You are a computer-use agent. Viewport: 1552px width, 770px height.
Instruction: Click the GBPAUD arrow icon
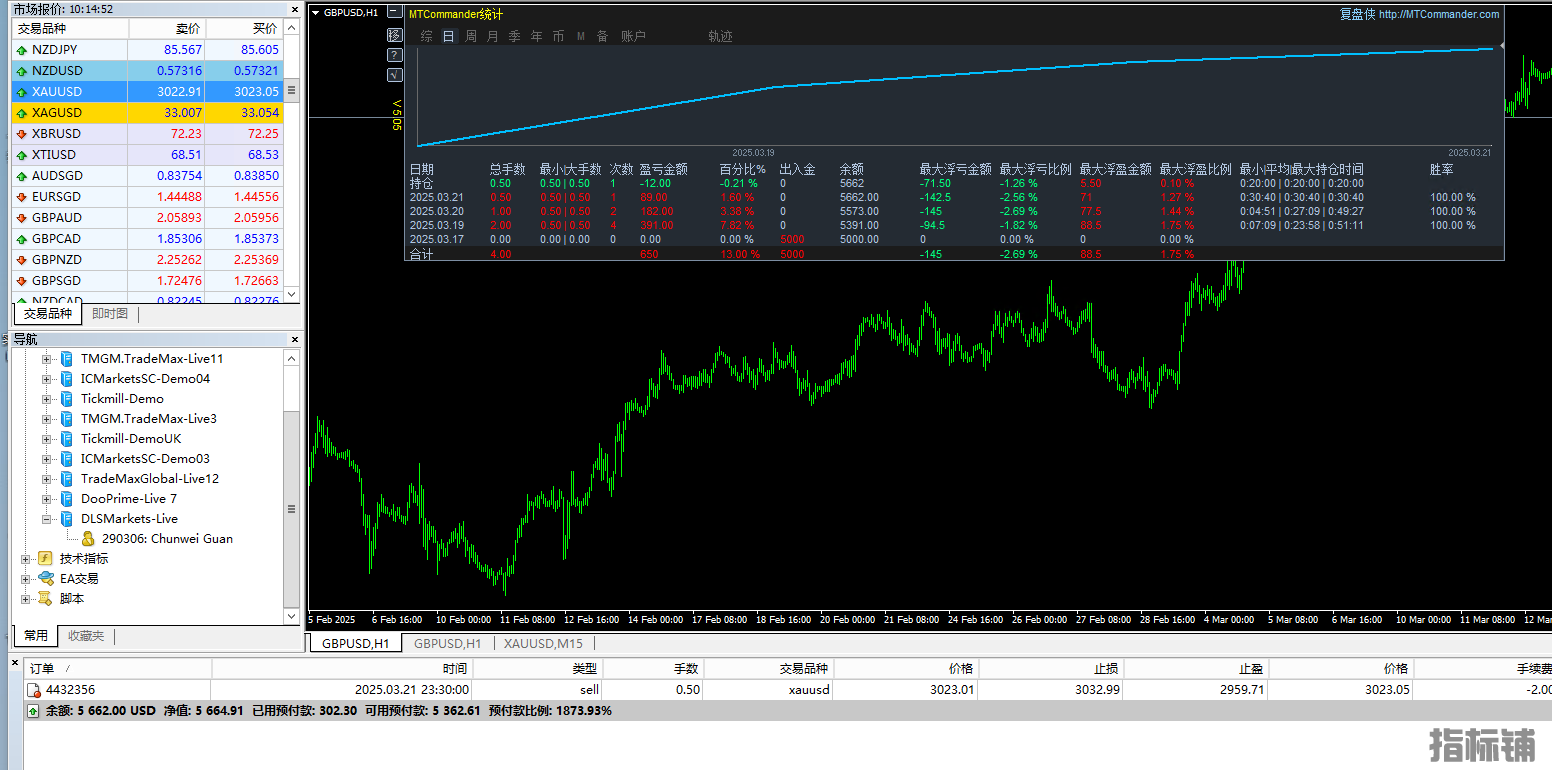point(22,218)
